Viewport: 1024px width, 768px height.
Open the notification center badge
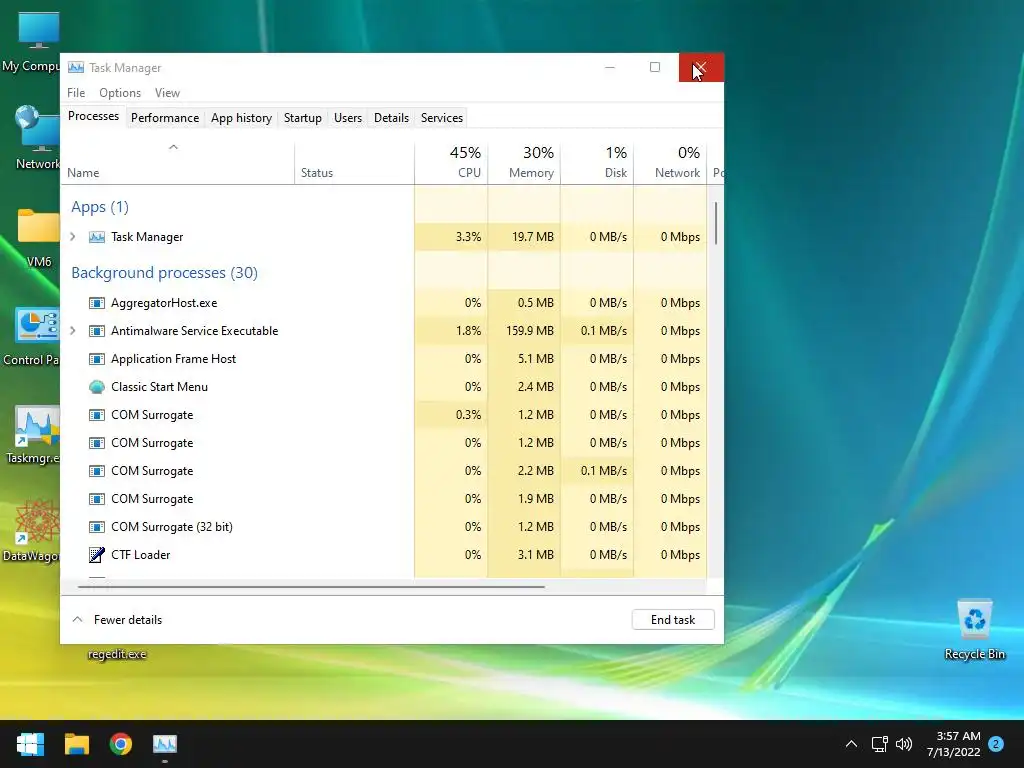[x=996, y=744]
